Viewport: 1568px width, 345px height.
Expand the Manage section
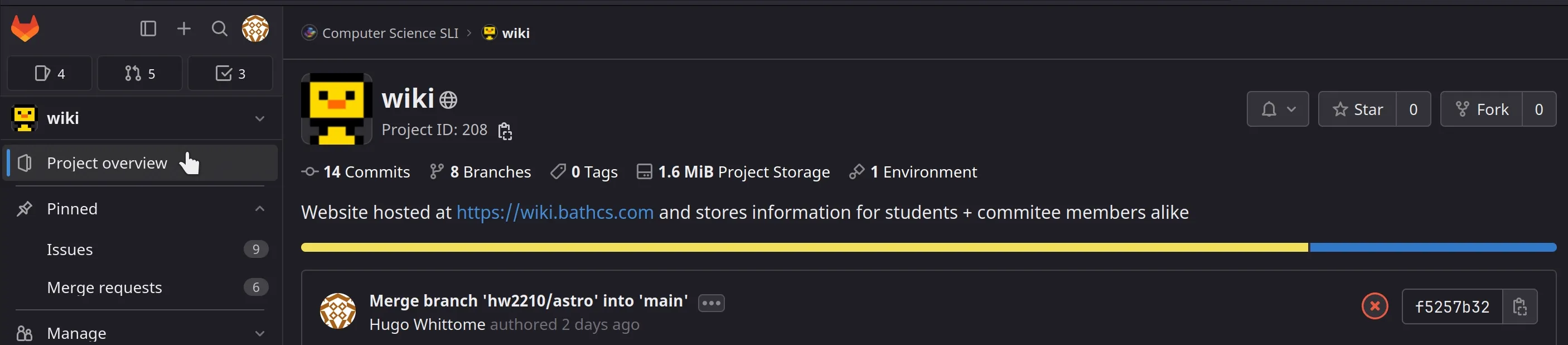(259, 332)
